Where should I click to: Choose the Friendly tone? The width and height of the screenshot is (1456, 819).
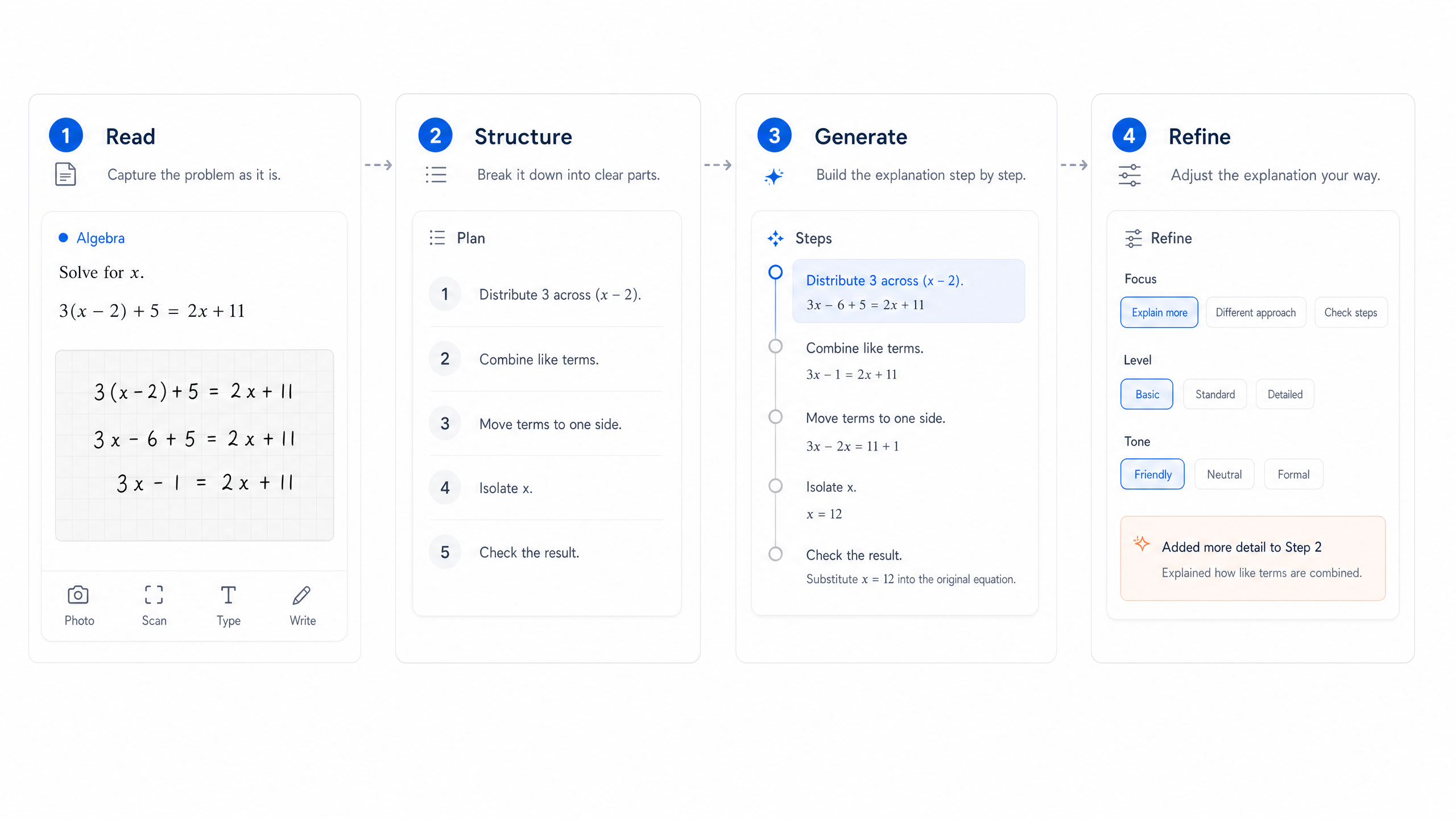point(1152,474)
